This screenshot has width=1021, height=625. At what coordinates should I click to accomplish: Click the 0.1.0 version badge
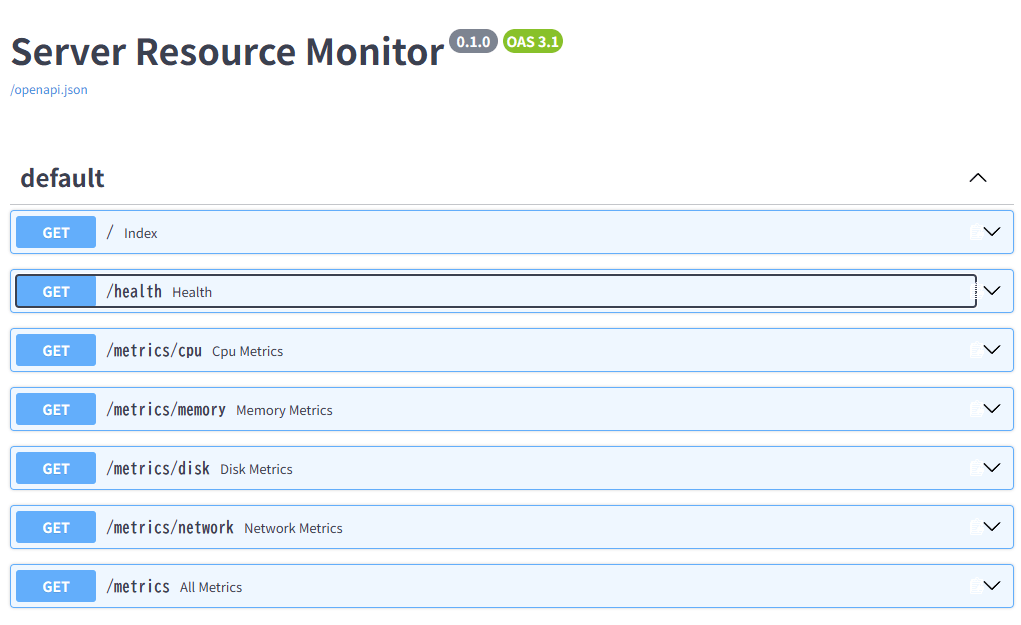click(473, 42)
